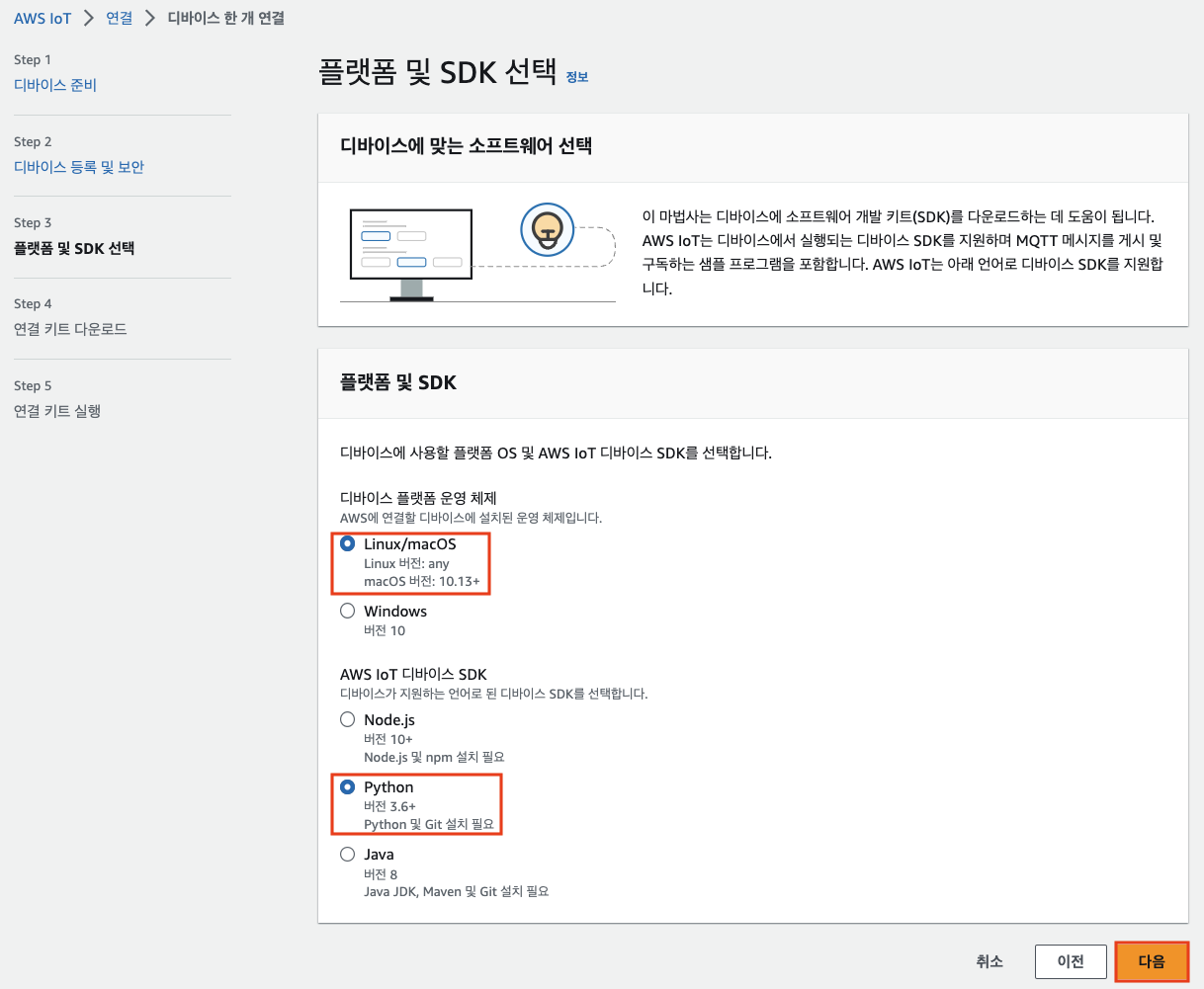Open the 정보 info link
The height and width of the screenshot is (989, 1204).
pyautogui.click(x=577, y=77)
